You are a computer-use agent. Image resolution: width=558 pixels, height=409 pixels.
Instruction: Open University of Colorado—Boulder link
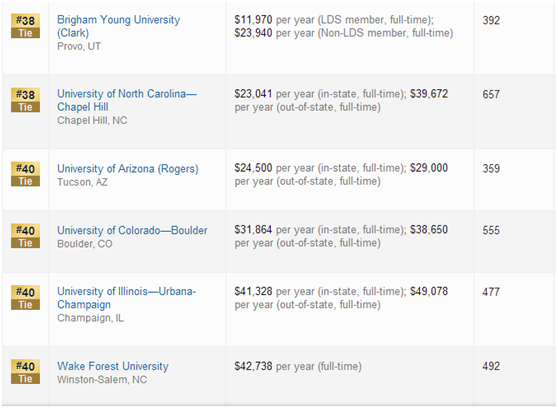click(132, 230)
